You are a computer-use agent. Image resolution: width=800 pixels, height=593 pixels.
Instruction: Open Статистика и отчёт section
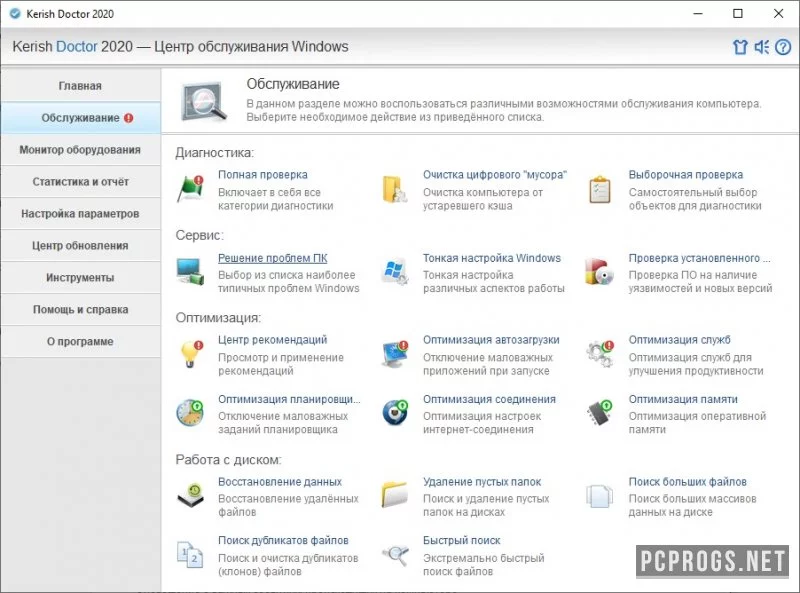point(80,182)
